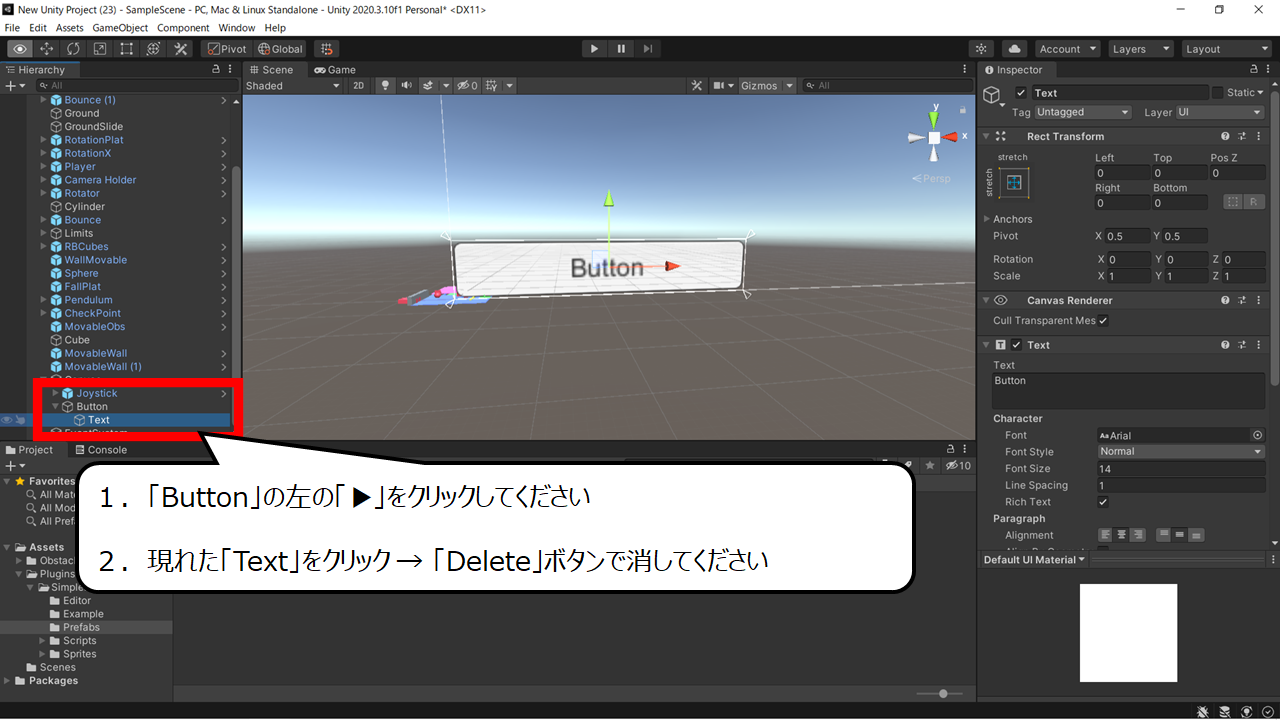Image resolution: width=1280 pixels, height=720 pixels.
Task: Toggle scene effects icon
Action: pyautogui.click(x=428, y=86)
